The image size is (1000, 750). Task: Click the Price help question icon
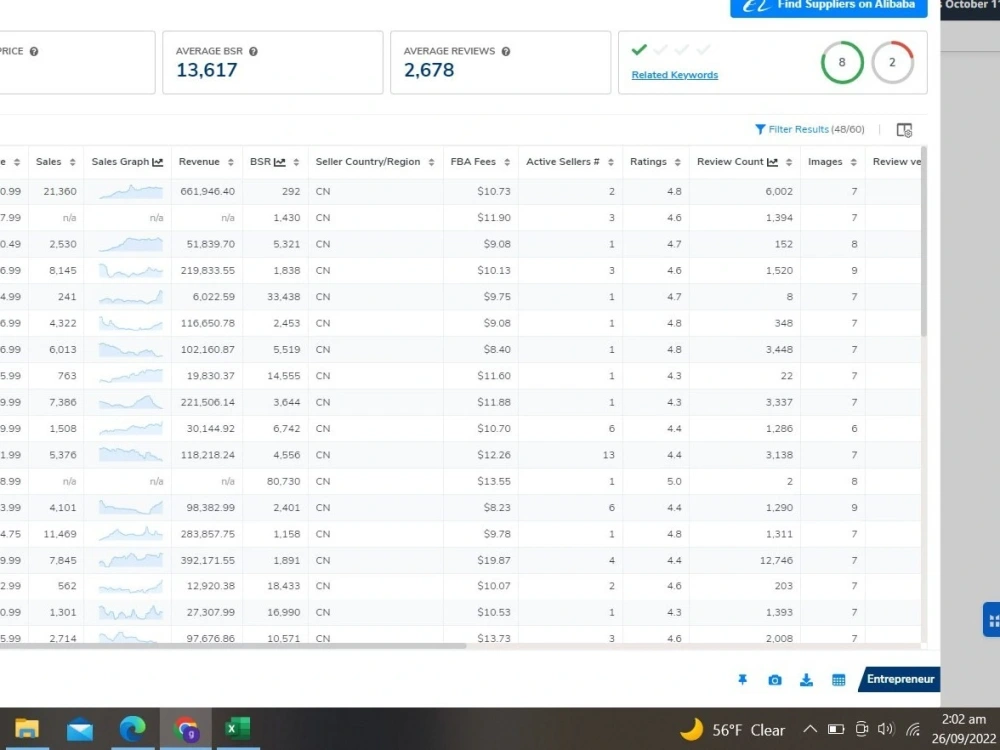coord(34,52)
